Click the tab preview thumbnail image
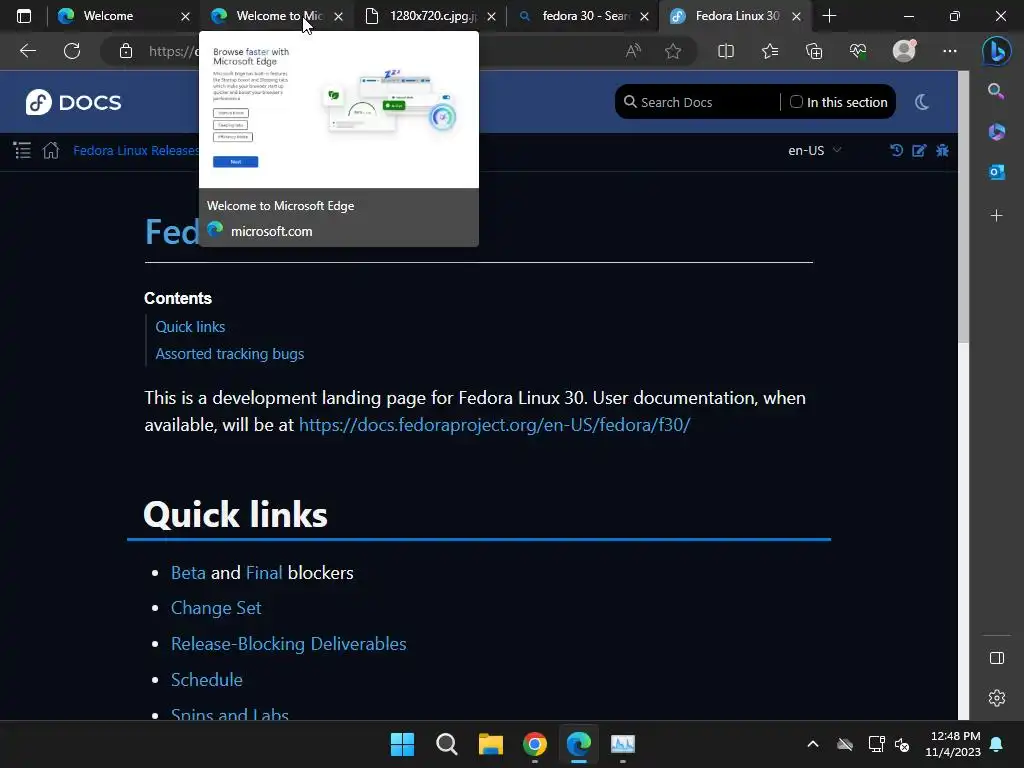The height and width of the screenshot is (768, 1024). (338, 110)
